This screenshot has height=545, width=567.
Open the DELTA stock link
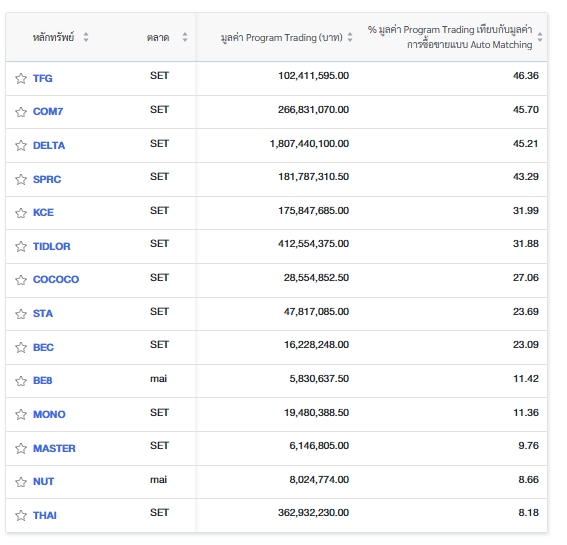[49, 145]
